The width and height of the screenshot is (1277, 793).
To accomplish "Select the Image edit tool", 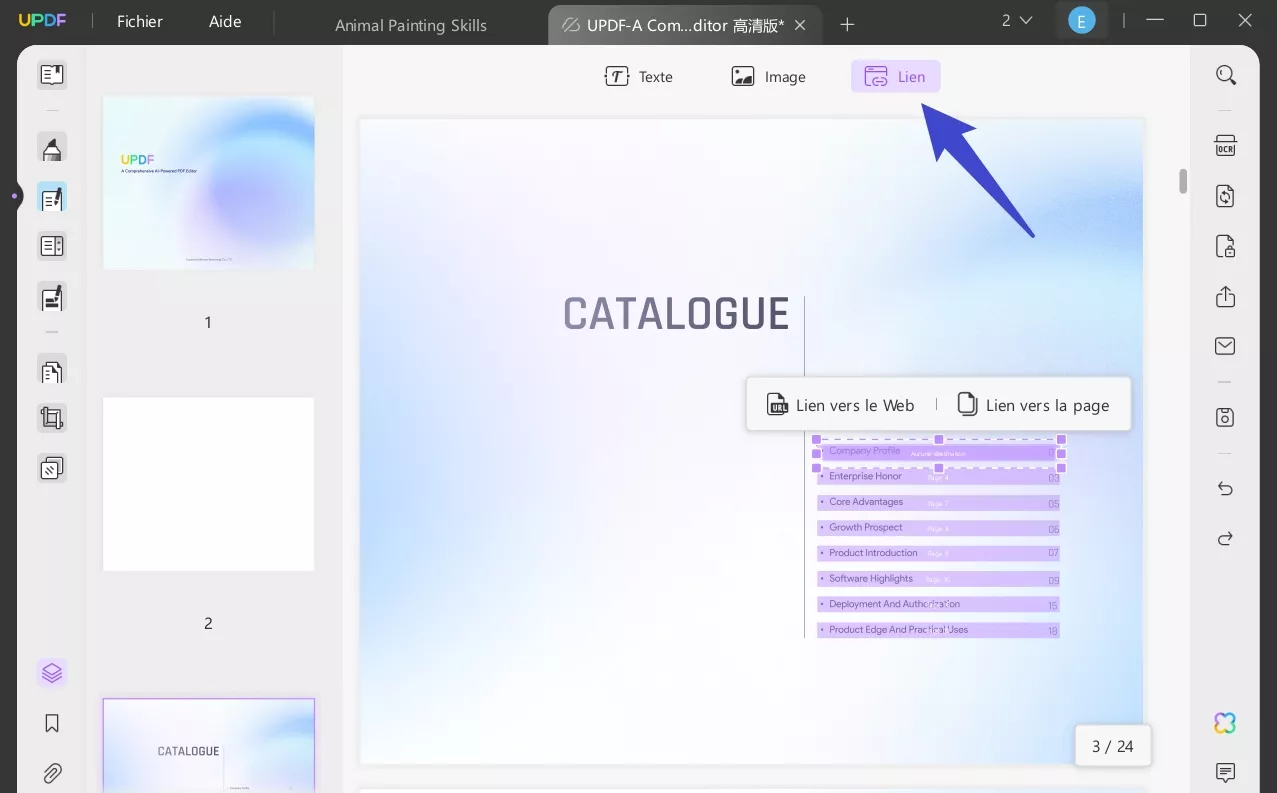I will tap(768, 77).
